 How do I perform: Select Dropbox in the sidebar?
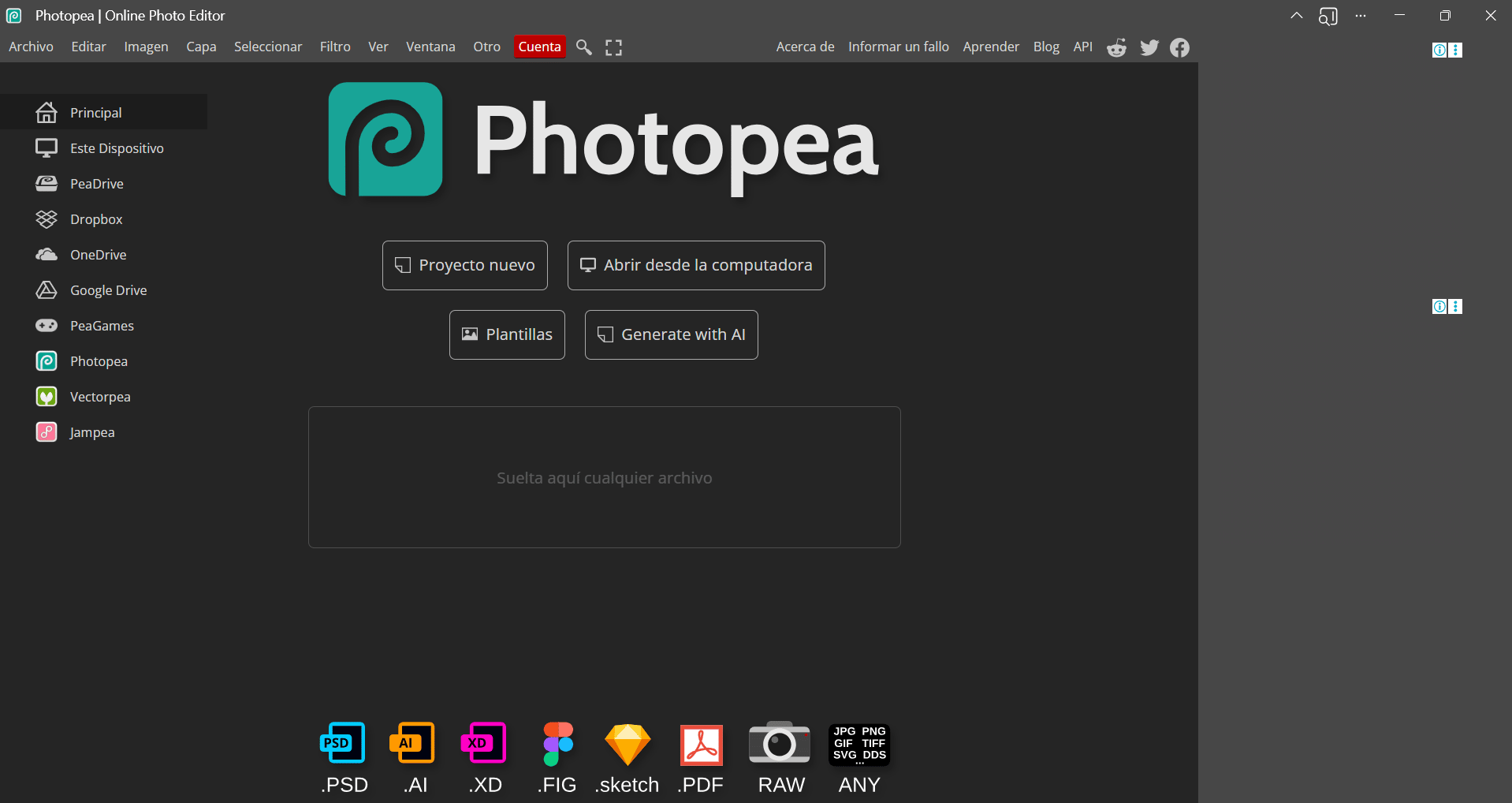103,218
